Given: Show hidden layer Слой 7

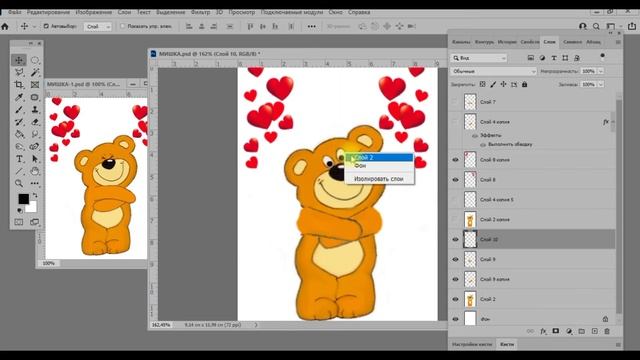Looking at the screenshot, I should 456,102.
